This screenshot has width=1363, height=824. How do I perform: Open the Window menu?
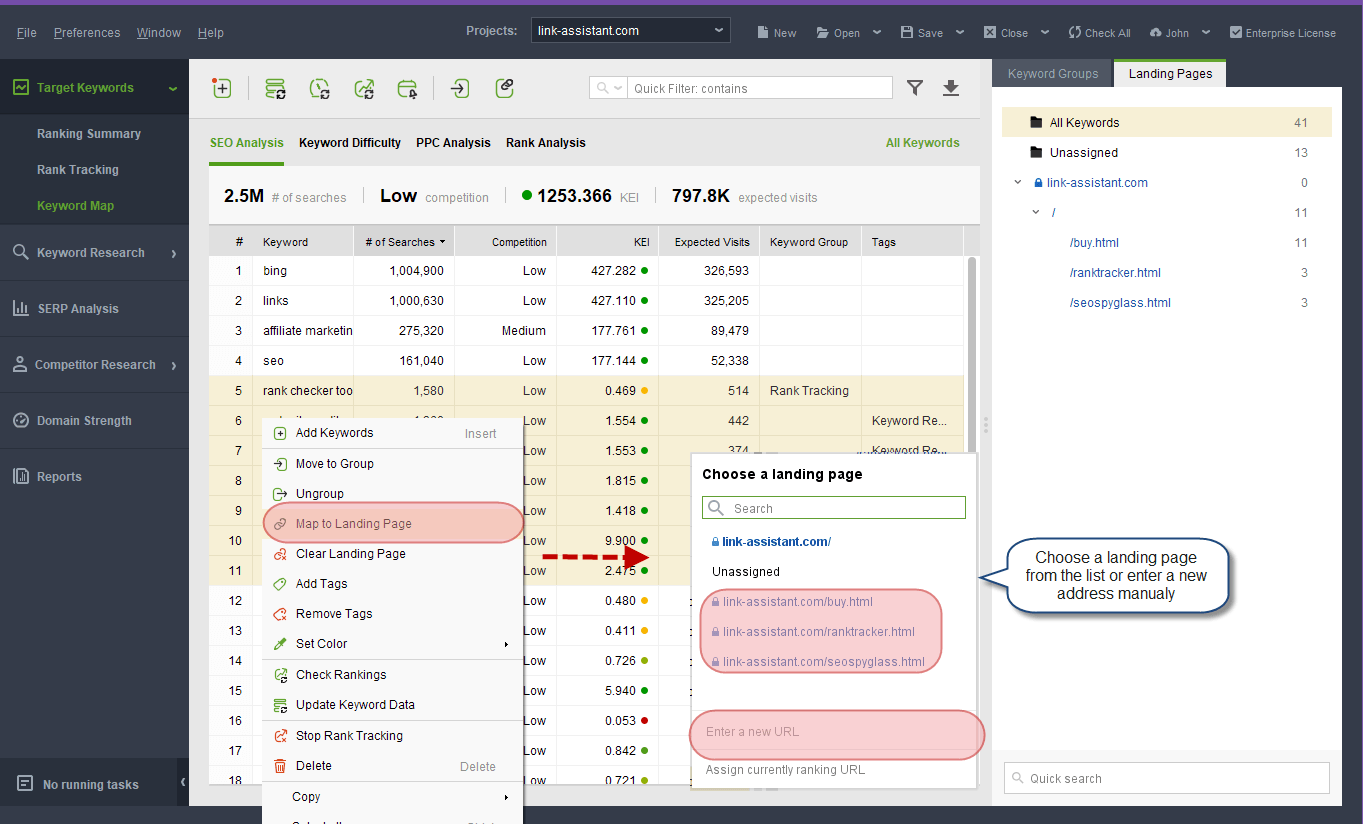pyautogui.click(x=159, y=33)
